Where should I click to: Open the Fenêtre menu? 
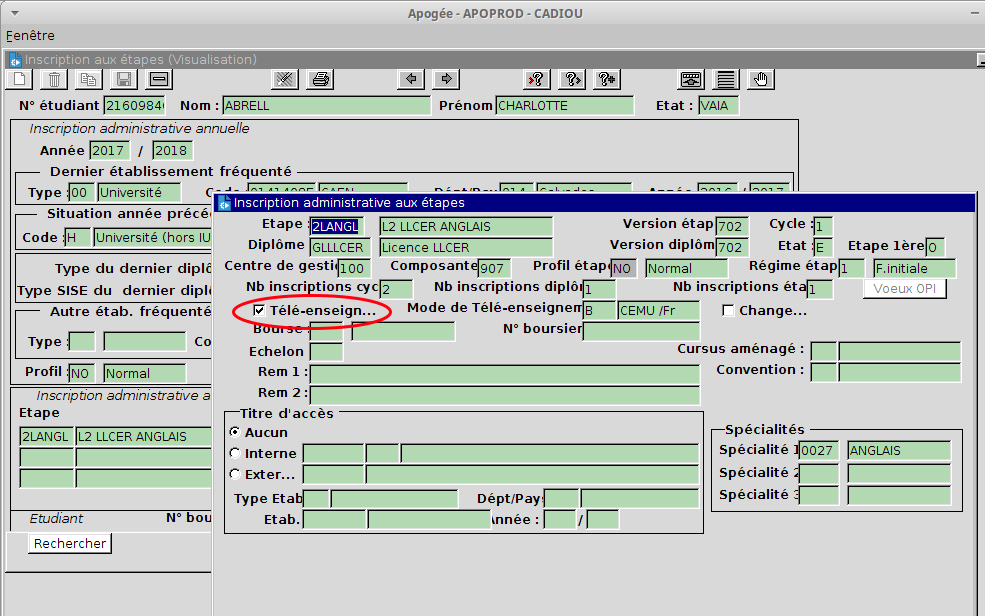pos(30,35)
